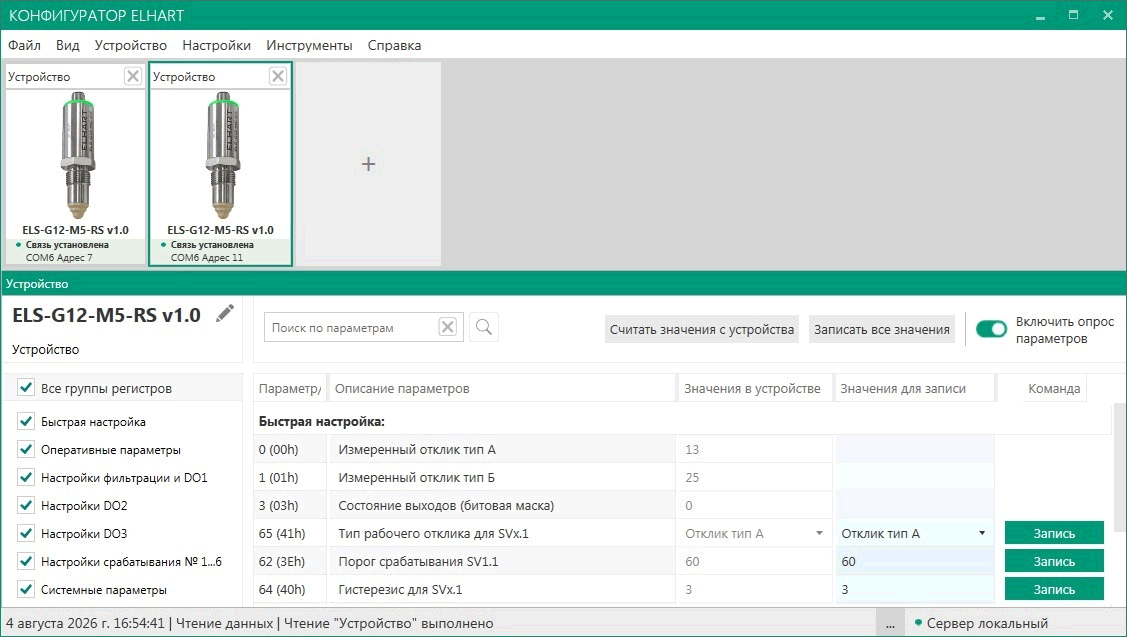Click Считать значения с устройства button
1127x637 pixels.
(702, 329)
